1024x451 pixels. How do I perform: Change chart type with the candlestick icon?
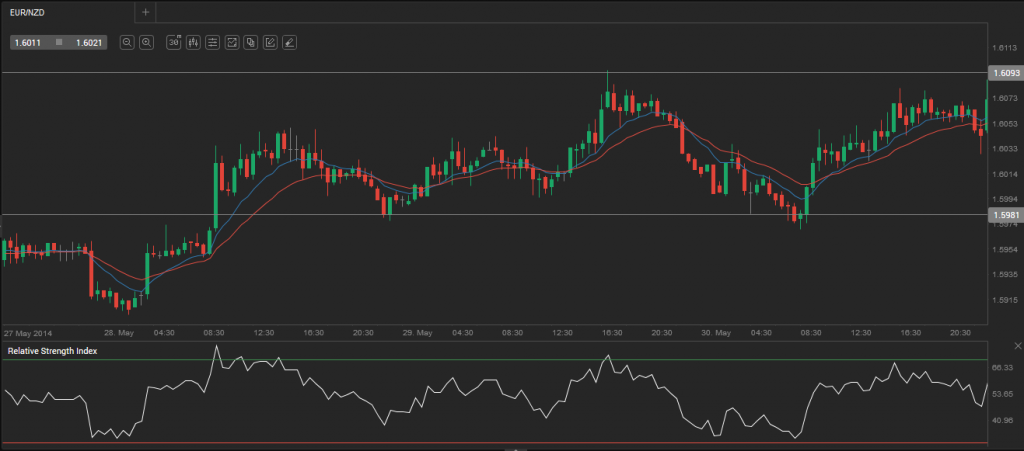[194, 42]
